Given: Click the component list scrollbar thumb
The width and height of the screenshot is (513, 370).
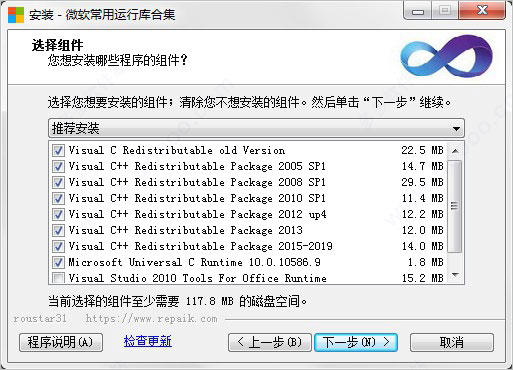Looking at the screenshot, I should (454, 206).
